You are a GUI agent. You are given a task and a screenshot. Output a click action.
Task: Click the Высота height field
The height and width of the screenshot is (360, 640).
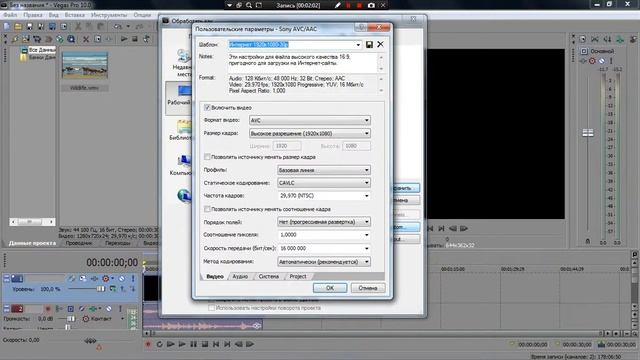pyautogui.click(x=356, y=146)
